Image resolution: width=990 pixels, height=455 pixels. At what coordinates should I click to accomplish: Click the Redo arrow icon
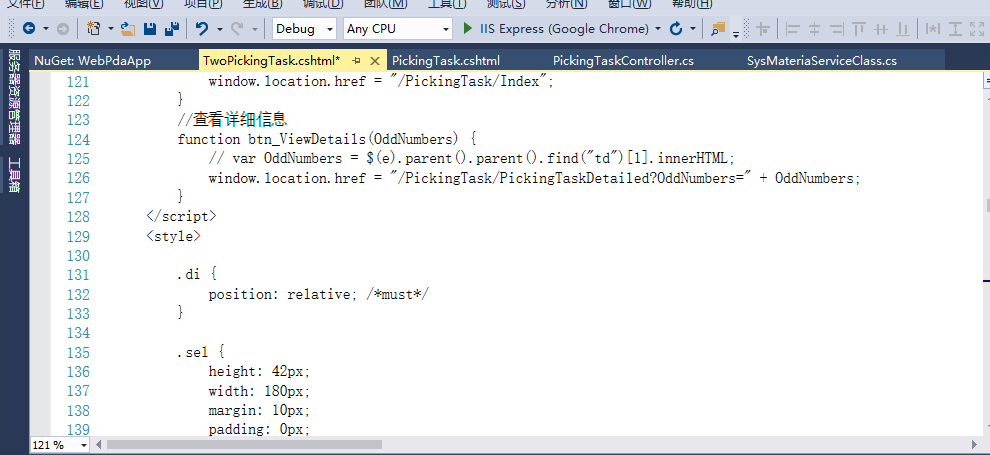tap(237, 28)
